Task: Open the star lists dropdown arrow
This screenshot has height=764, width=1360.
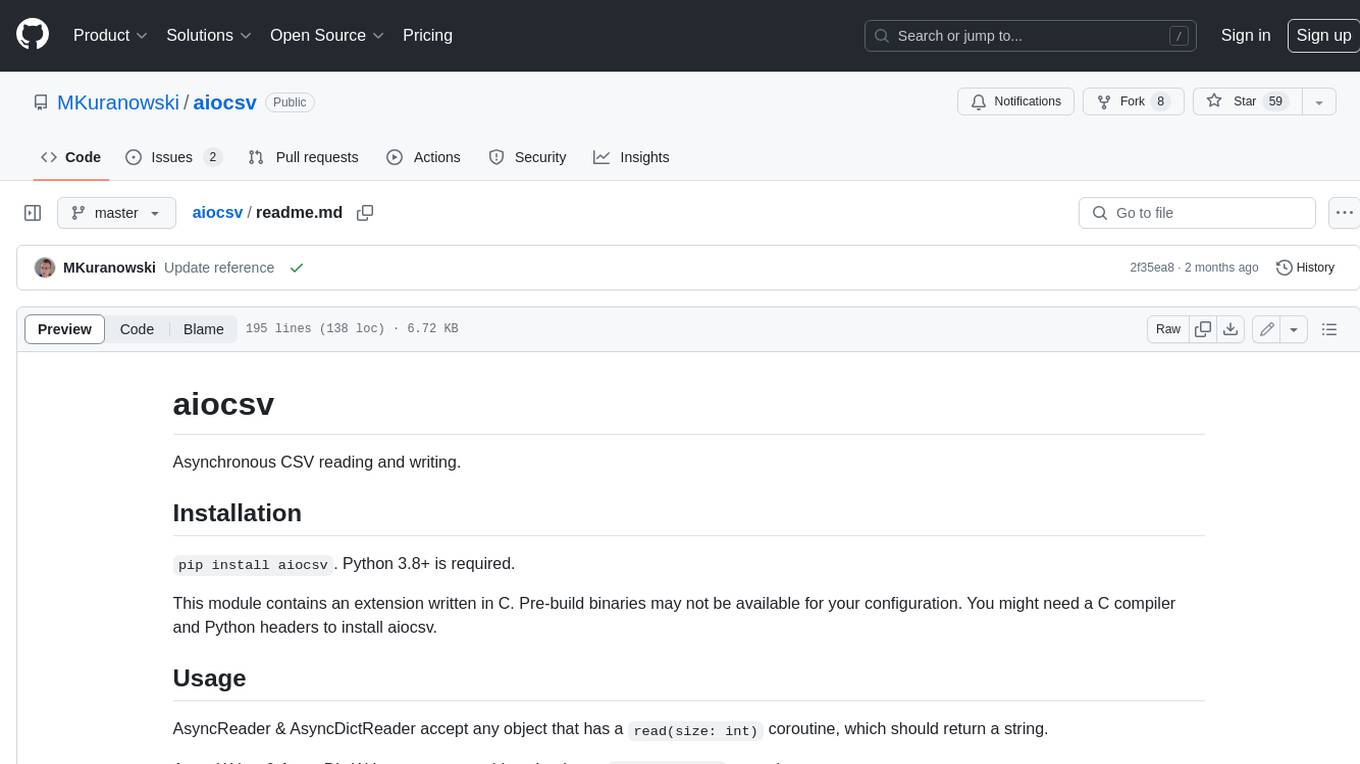Action: coord(1319,102)
